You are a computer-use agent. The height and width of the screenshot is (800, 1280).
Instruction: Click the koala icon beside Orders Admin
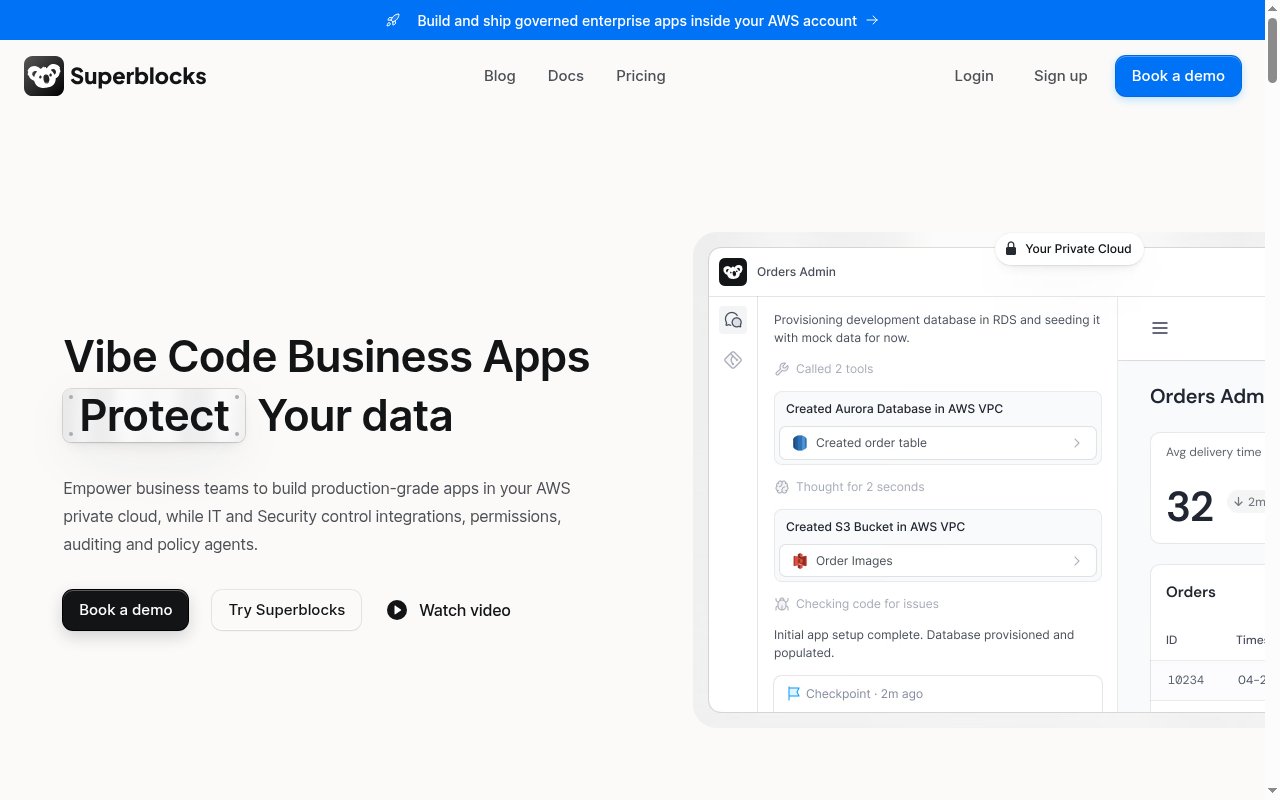click(x=733, y=272)
